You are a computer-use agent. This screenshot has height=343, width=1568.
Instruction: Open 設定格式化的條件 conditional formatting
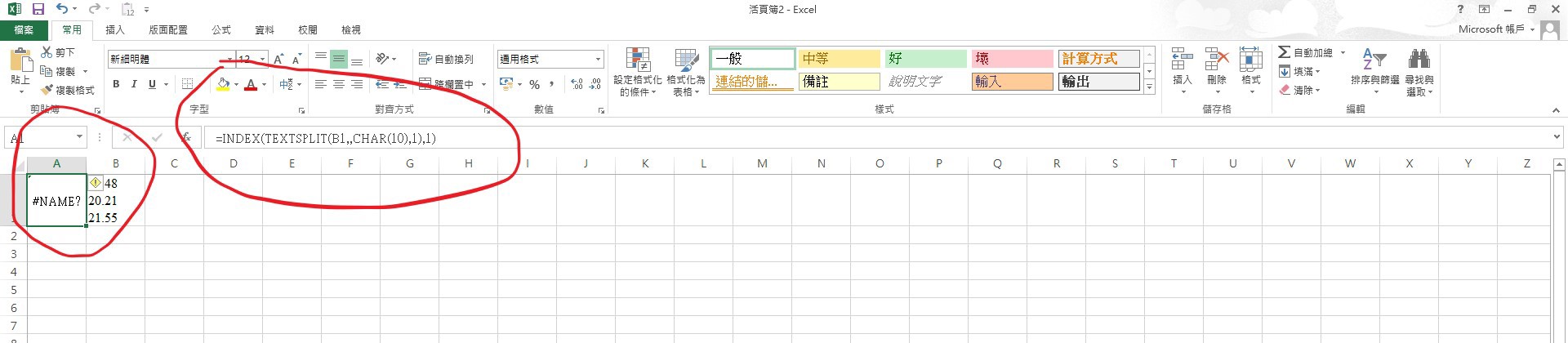tap(638, 72)
